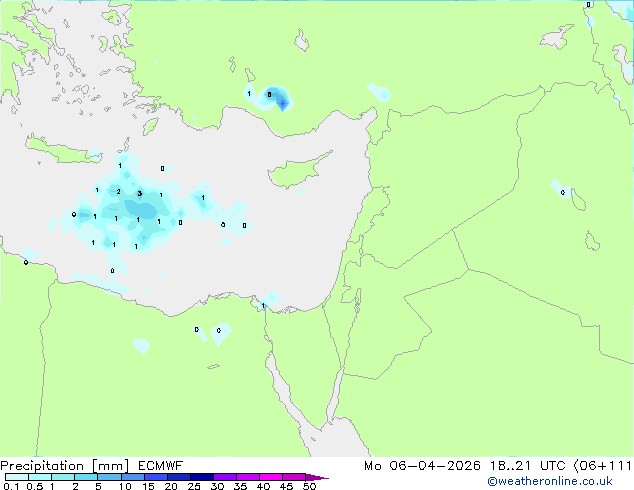Screen dimensions: 634x490
Task: Click the legend value '25'
Action: [x=194, y=486]
